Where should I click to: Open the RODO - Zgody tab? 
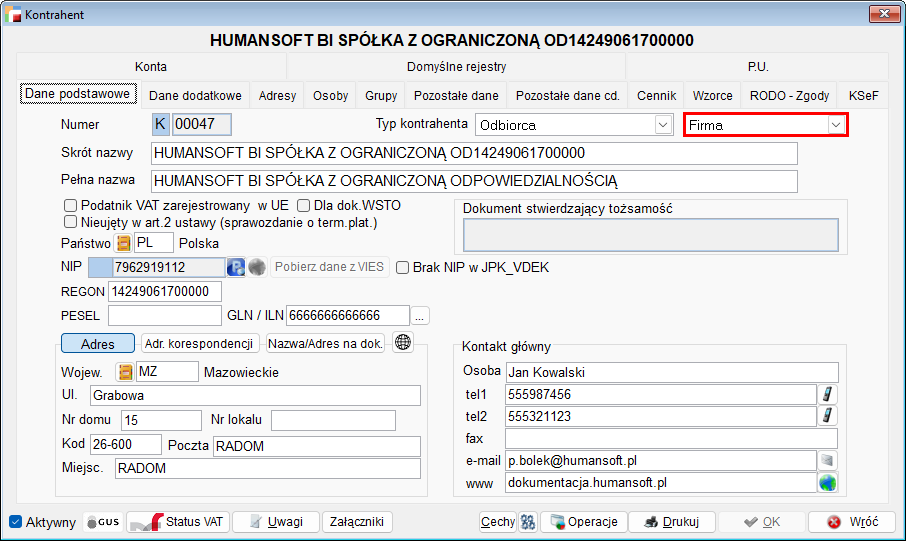click(x=789, y=96)
